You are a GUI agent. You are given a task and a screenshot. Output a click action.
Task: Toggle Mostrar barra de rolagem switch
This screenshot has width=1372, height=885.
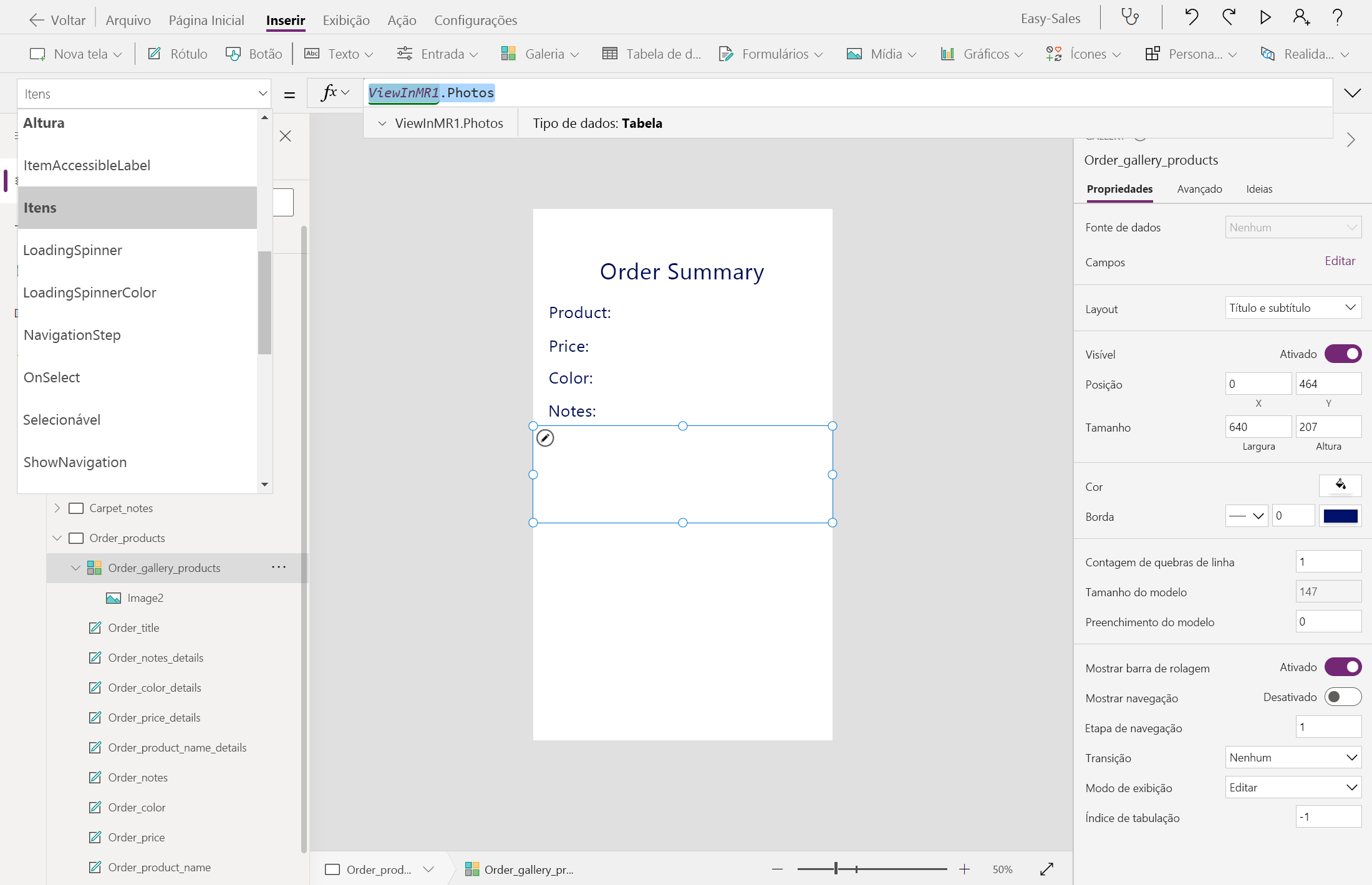click(1343, 667)
